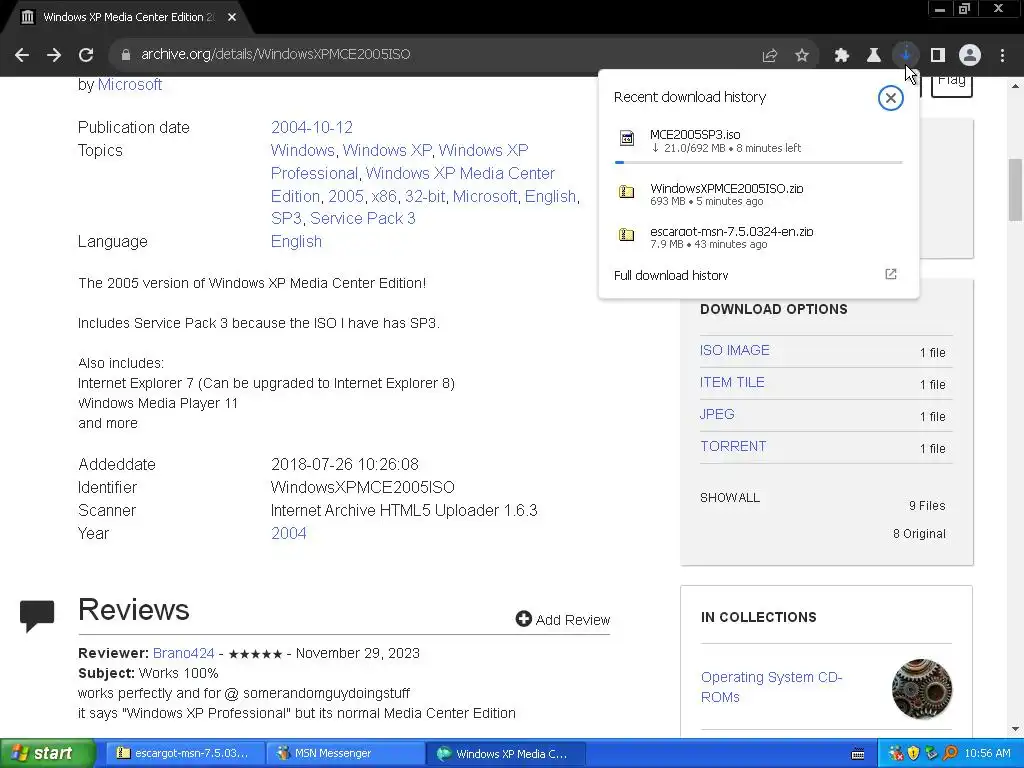The width and height of the screenshot is (1024, 768).
Task: Open the x86 topic link
Action: (384, 197)
